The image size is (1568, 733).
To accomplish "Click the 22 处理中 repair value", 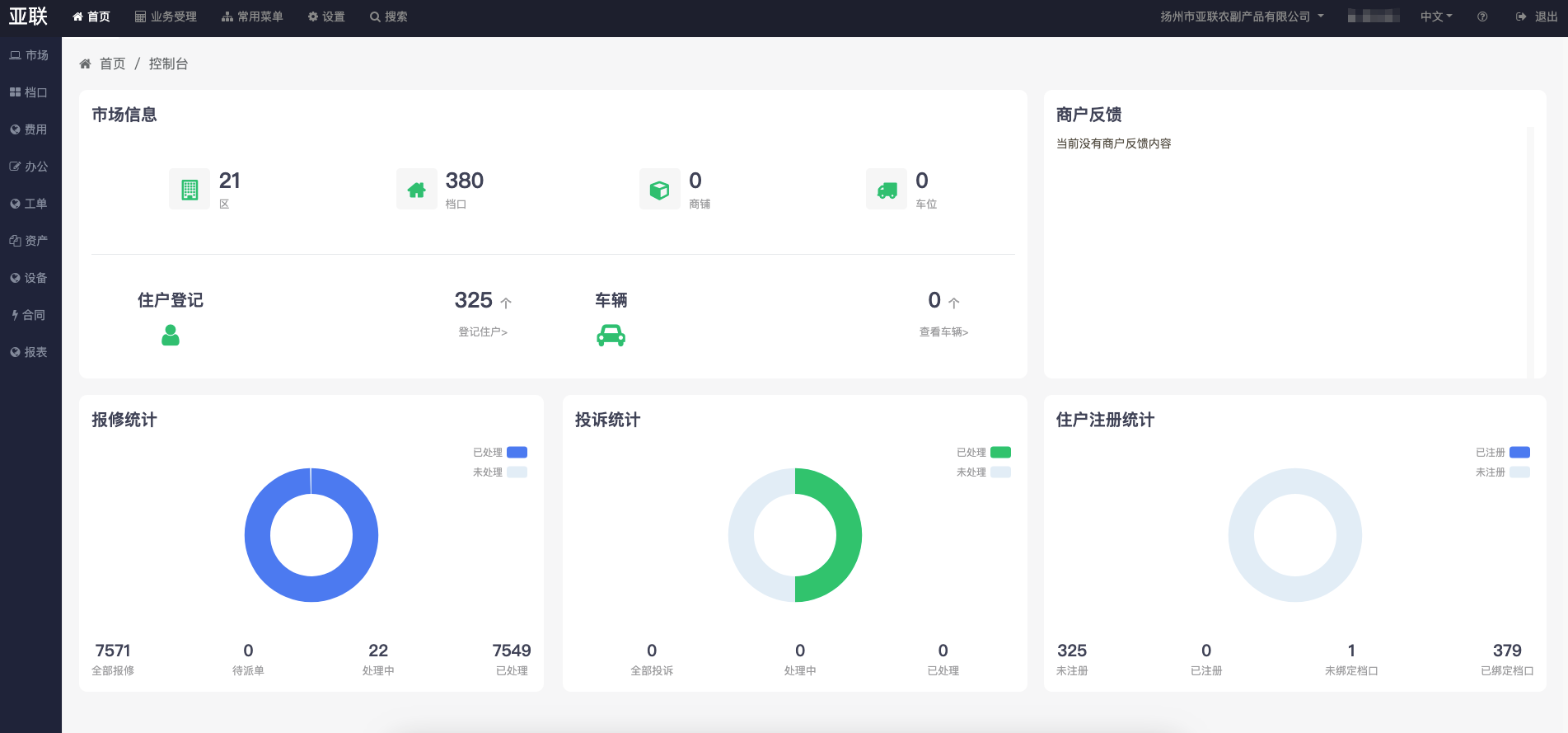I will [378, 651].
